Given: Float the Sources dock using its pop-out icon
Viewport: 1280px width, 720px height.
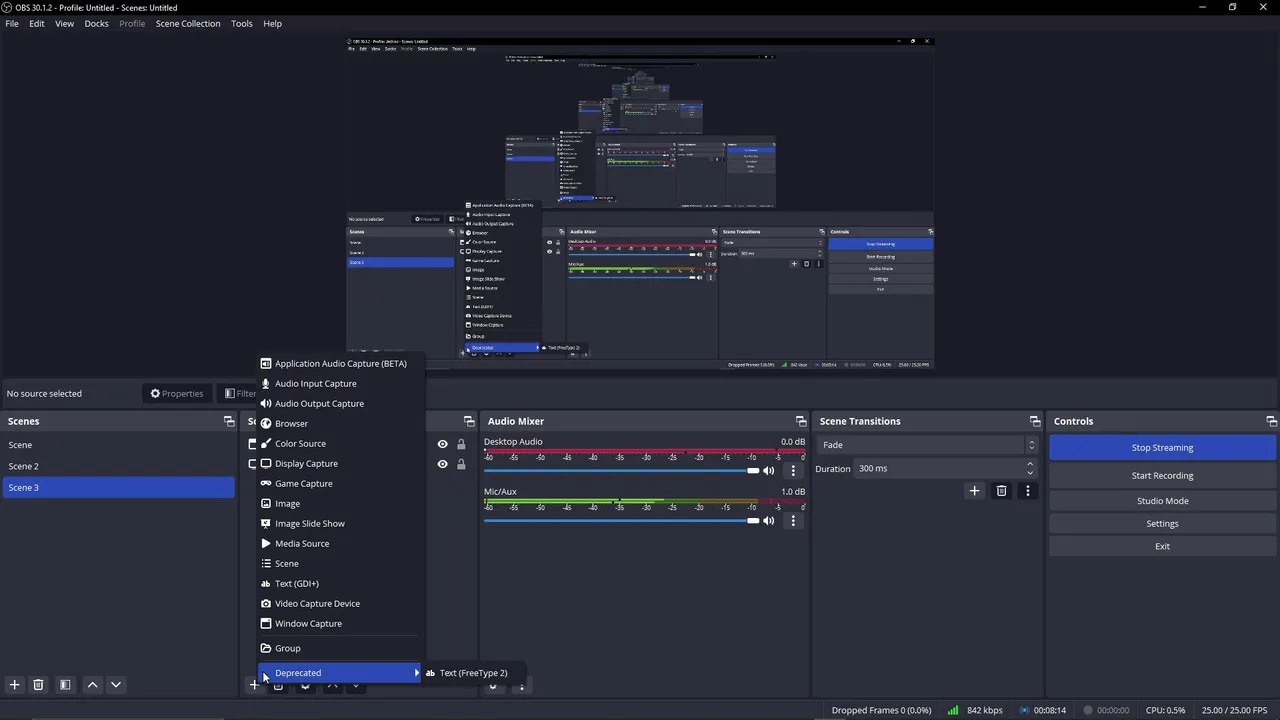Looking at the screenshot, I should 469,422.
